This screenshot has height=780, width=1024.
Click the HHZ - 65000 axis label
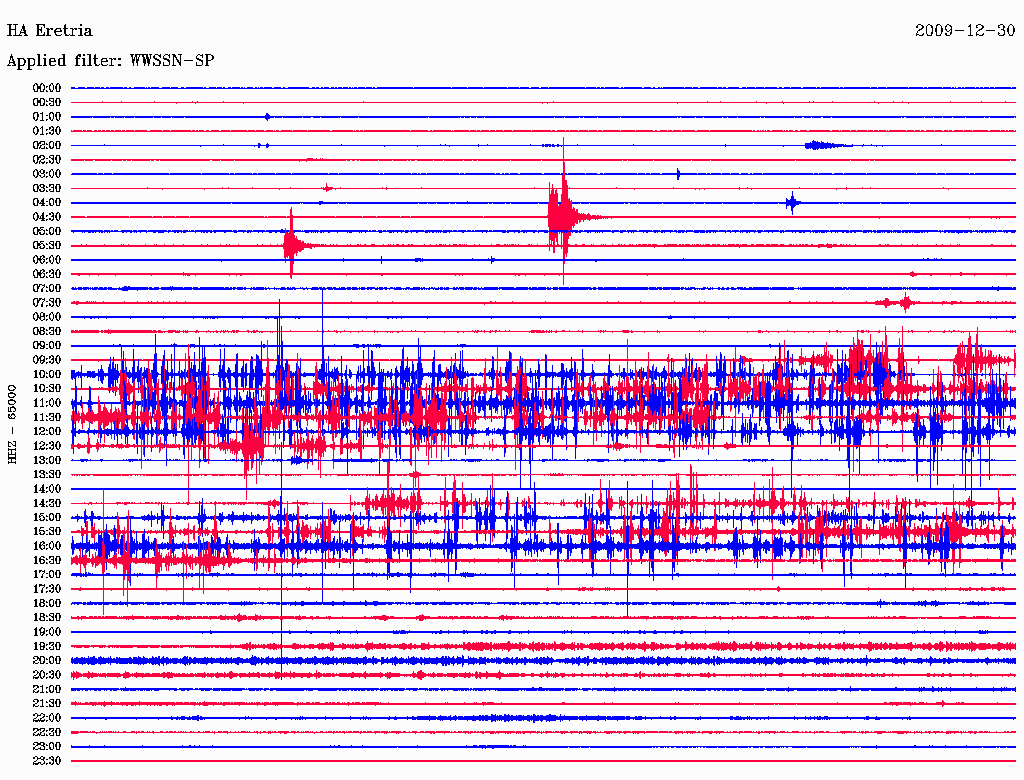coord(12,424)
